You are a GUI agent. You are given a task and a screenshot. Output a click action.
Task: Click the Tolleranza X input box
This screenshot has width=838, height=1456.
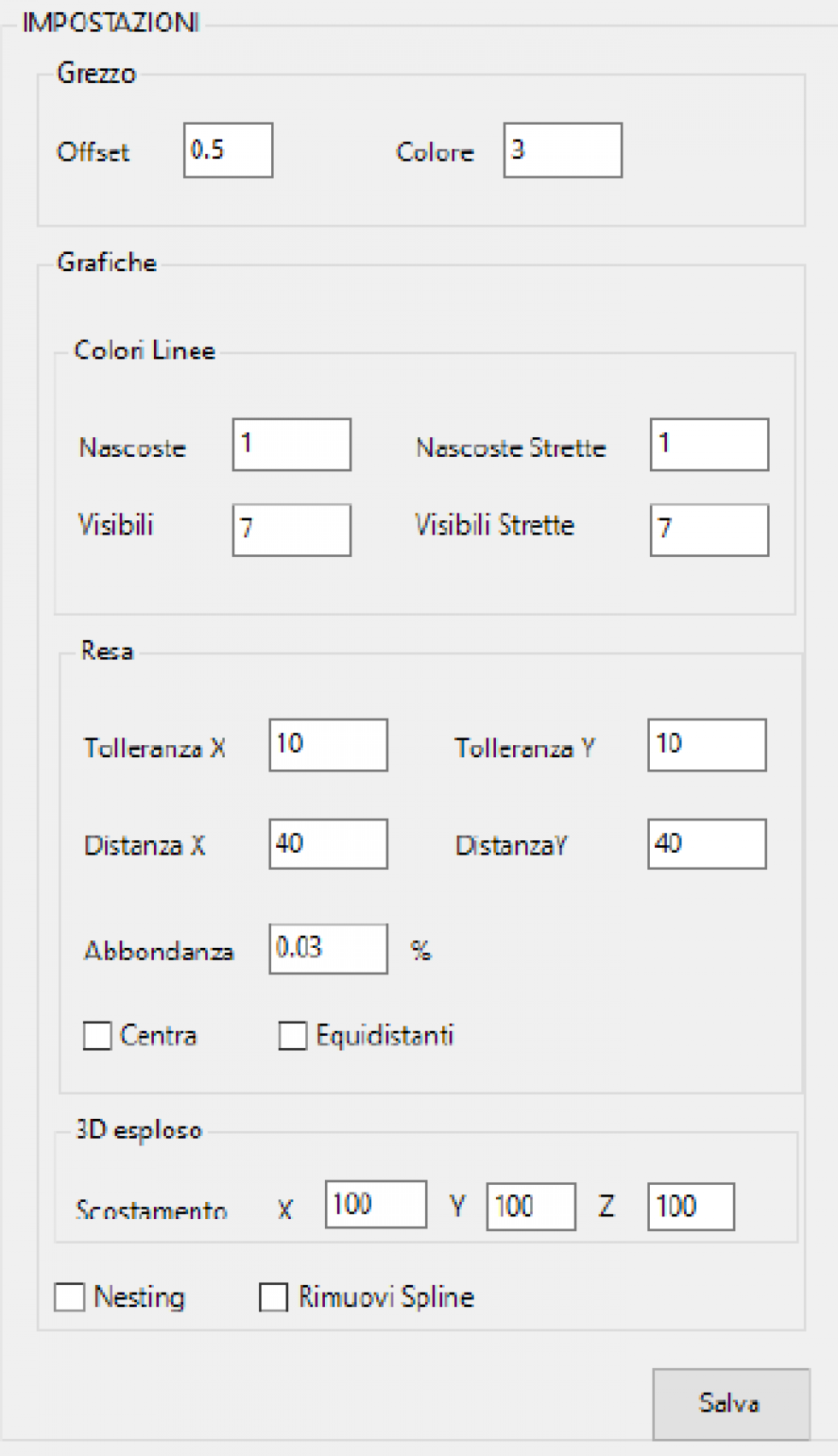pos(328,745)
